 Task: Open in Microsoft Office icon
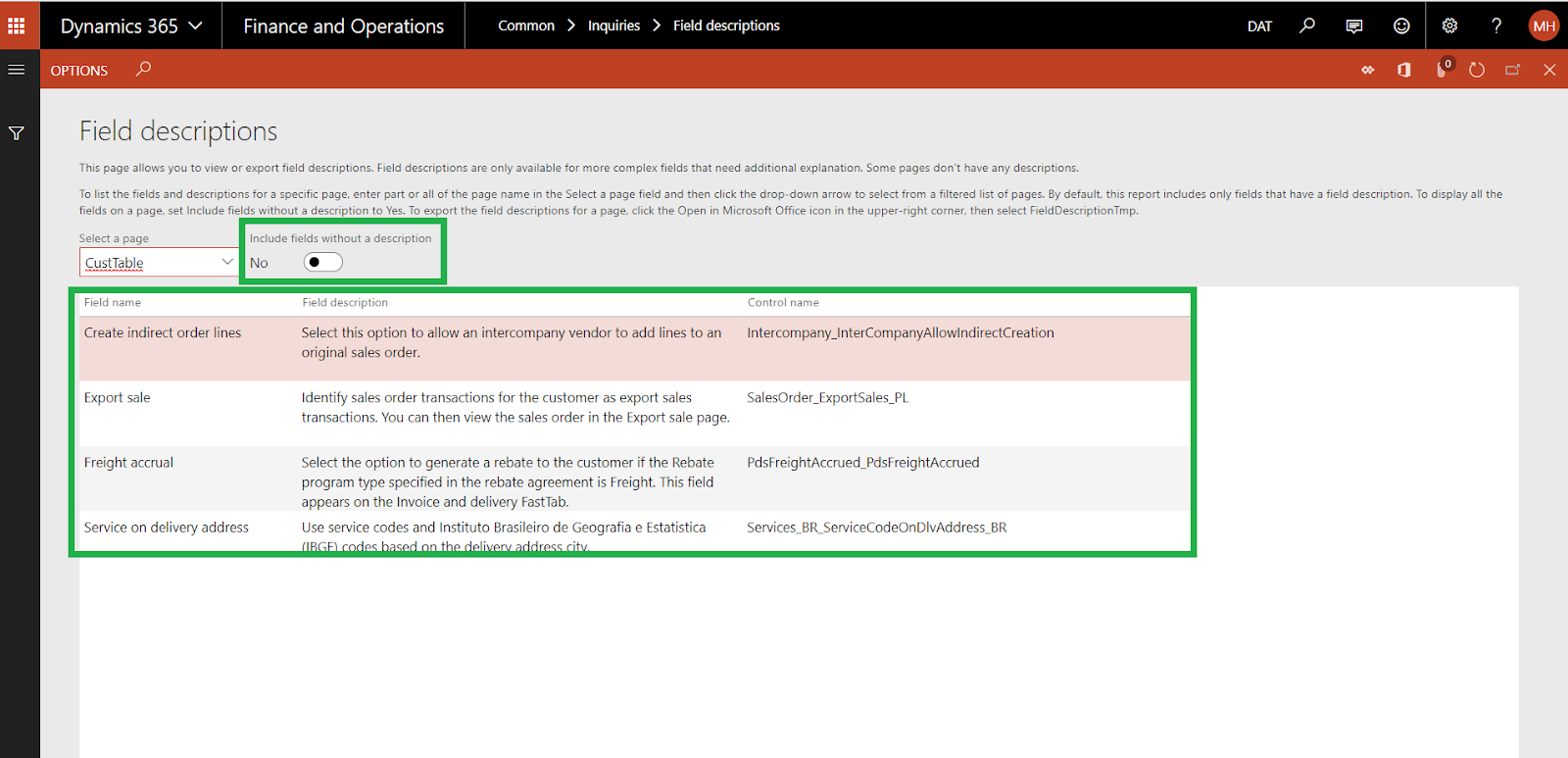tap(1404, 70)
